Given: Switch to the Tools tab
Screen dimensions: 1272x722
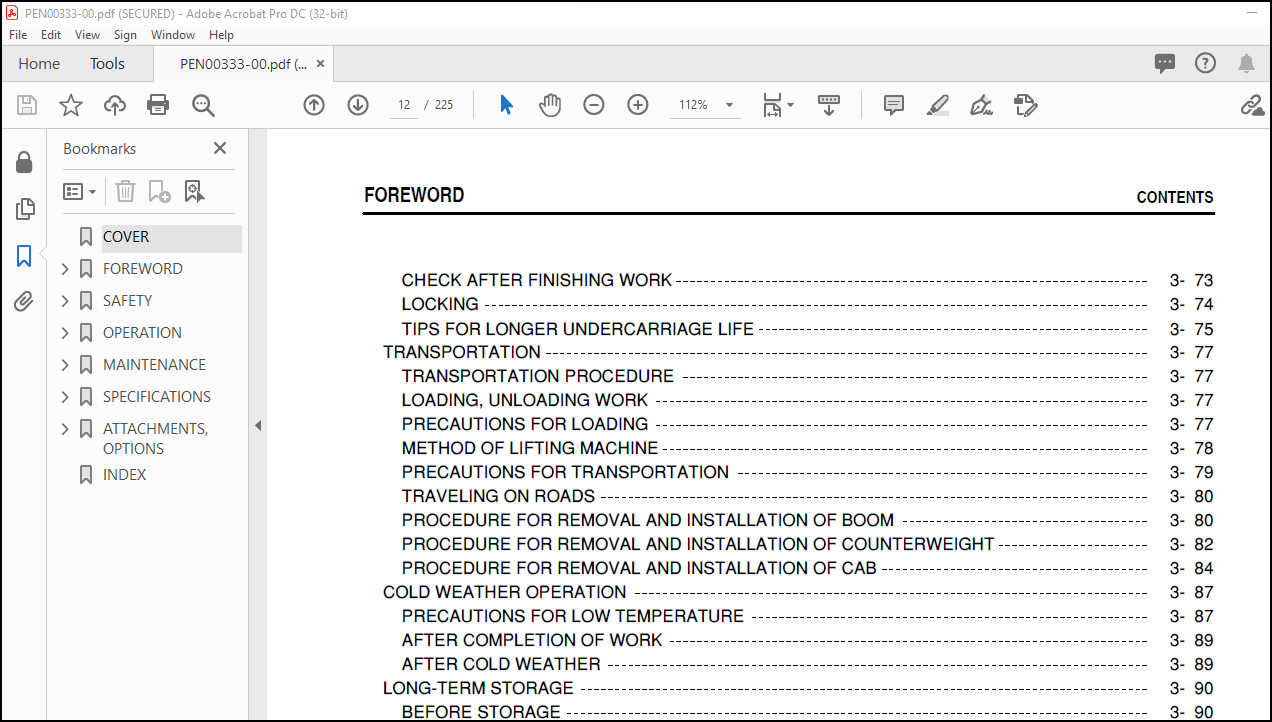Looking at the screenshot, I should 107,63.
